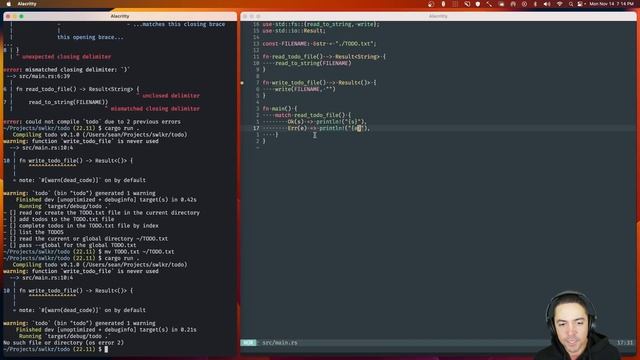Click the 'Ok(s) => println!' line
The height and width of the screenshot is (360, 640).
pyautogui.click(x=327, y=122)
